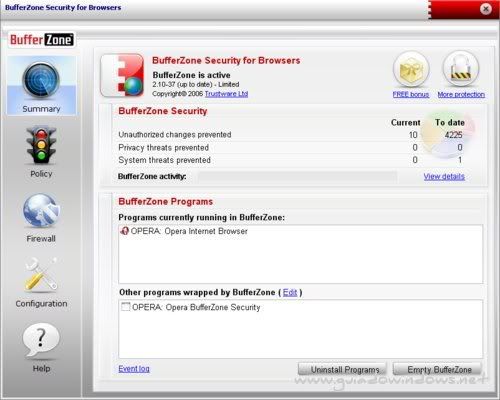Click the More protection padlock icon
The image size is (500, 400).
tap(461, 70)
